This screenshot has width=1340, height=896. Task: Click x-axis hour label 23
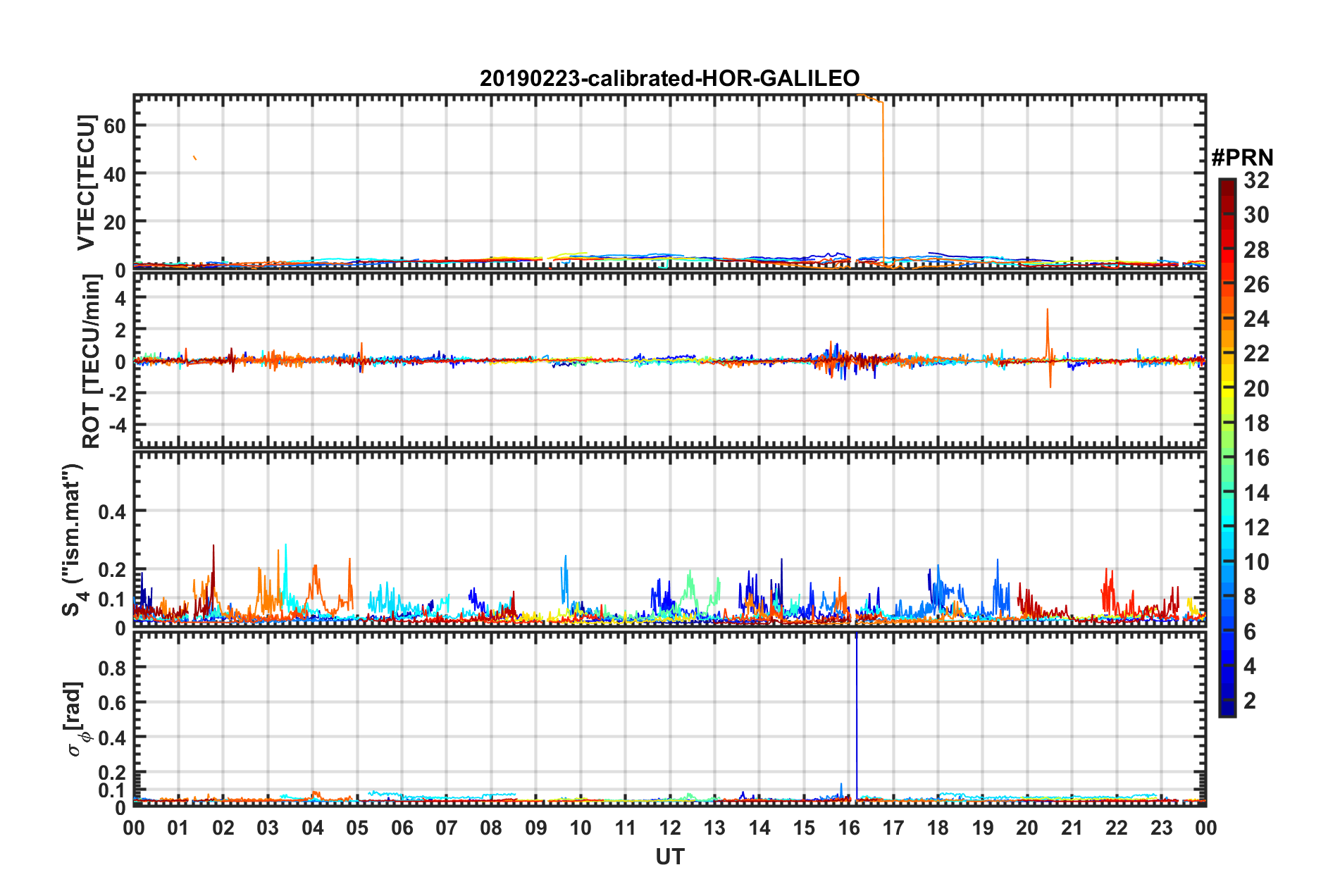[1162, 828]
